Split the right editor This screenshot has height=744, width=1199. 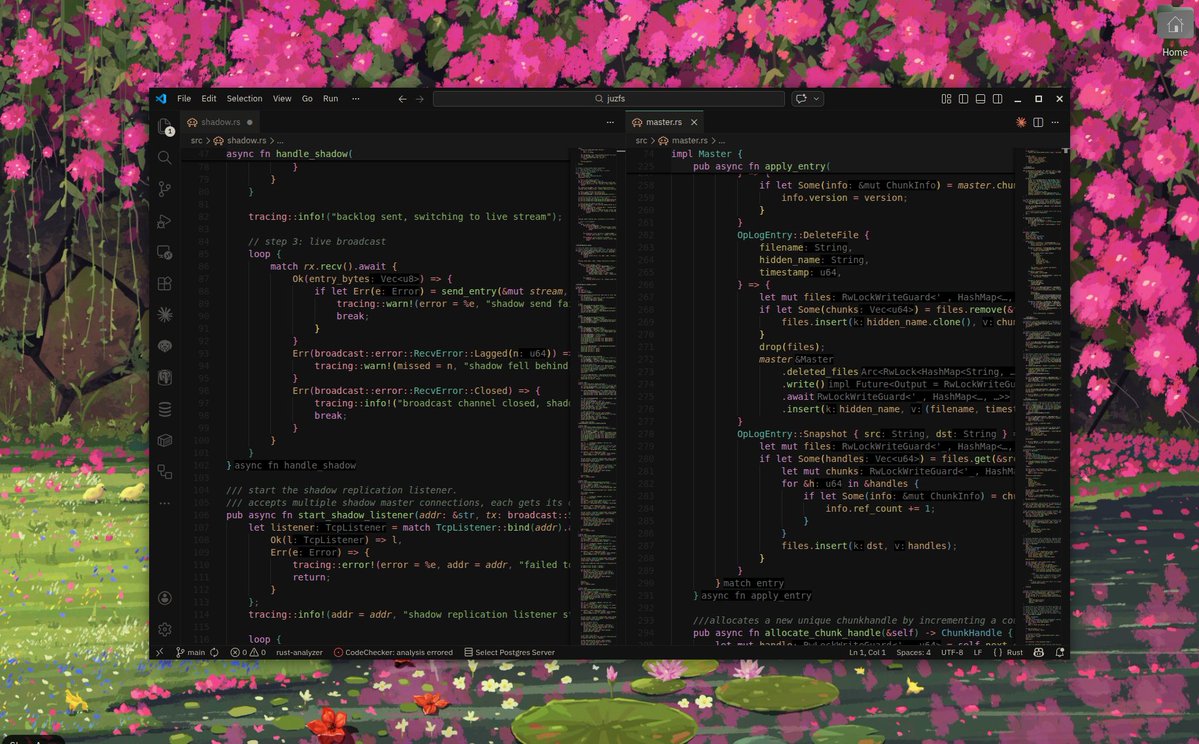pyautogui.click(x=1038, y=122)
